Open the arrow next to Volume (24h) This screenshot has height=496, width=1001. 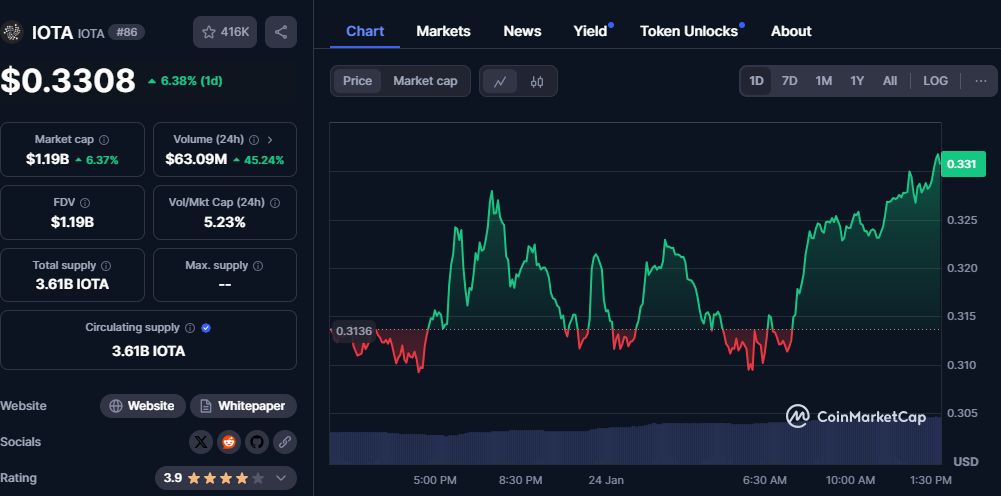tap(270, 139)
